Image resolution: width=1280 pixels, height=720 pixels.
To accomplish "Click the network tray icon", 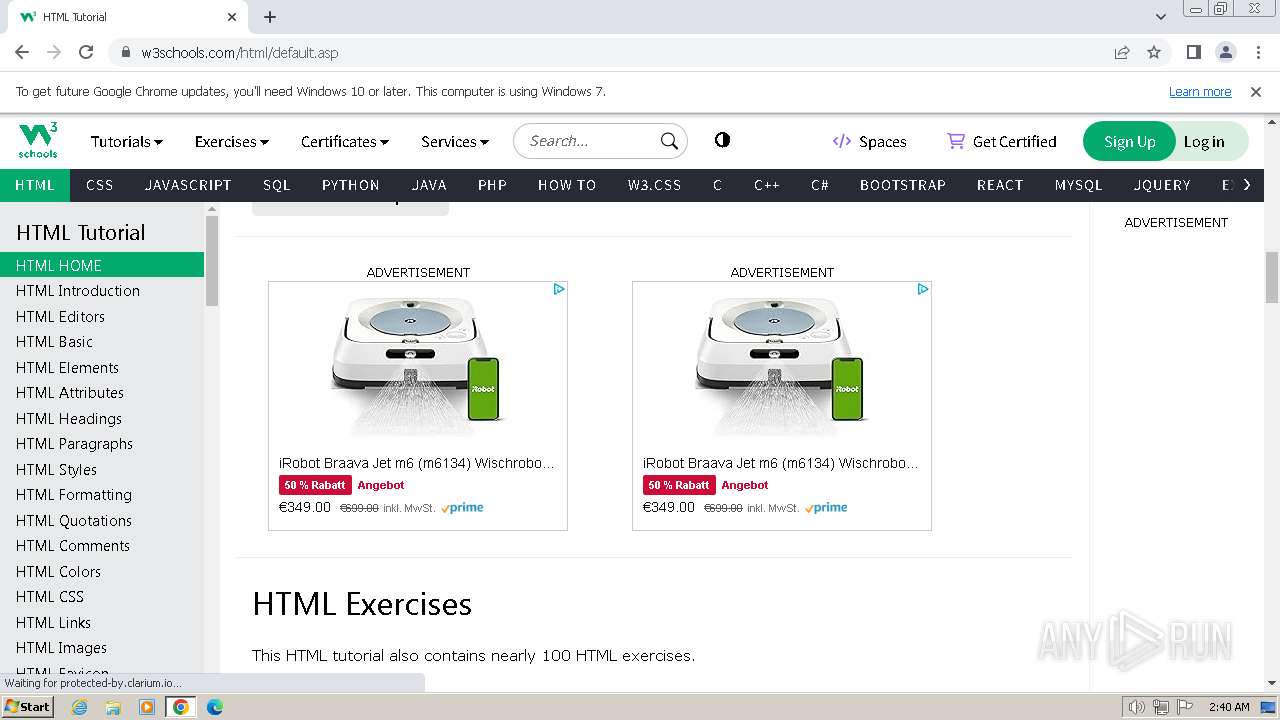I will (x=1160, y=707).
